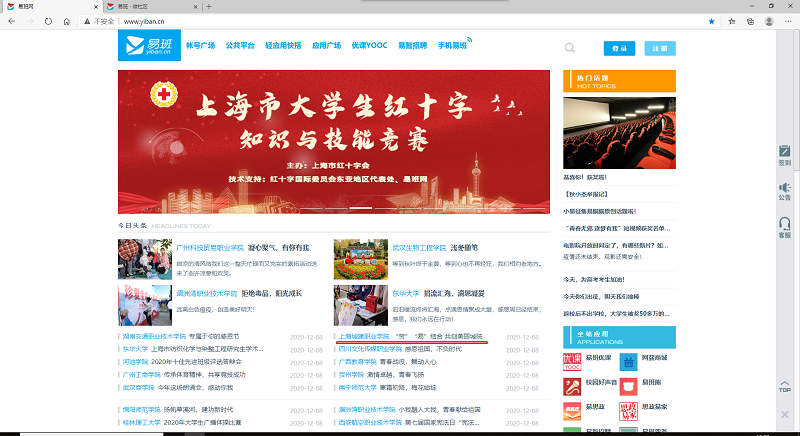Open the 客服 headset support icon
Viewport: 800px width, 436px height.
pos(784,227)
